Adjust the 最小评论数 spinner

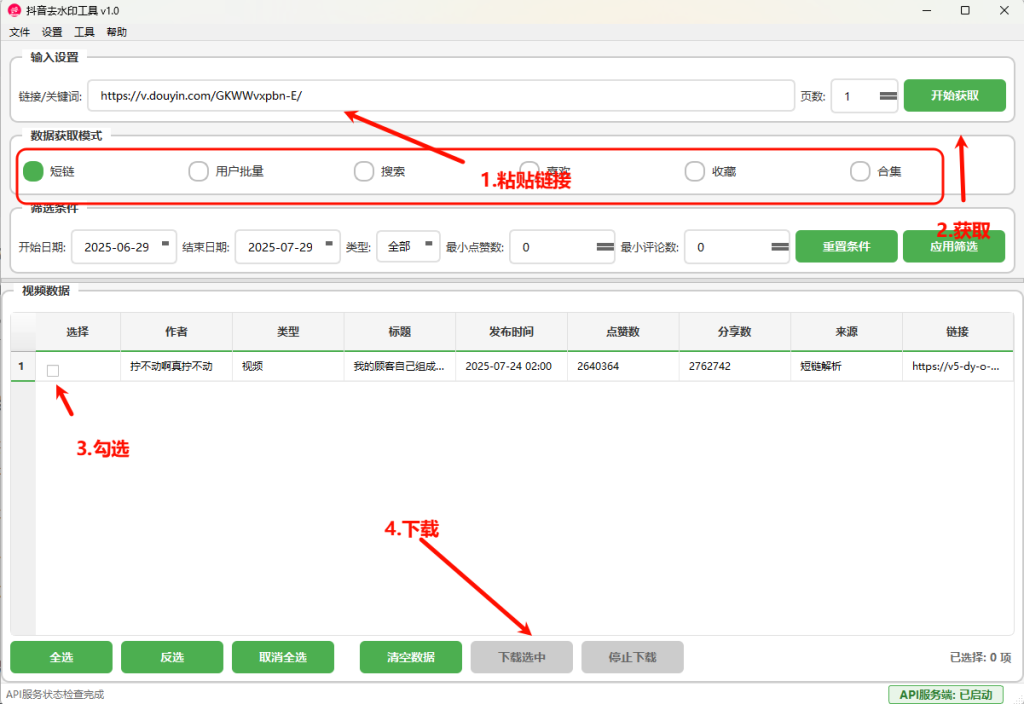(x=779, y=246)
